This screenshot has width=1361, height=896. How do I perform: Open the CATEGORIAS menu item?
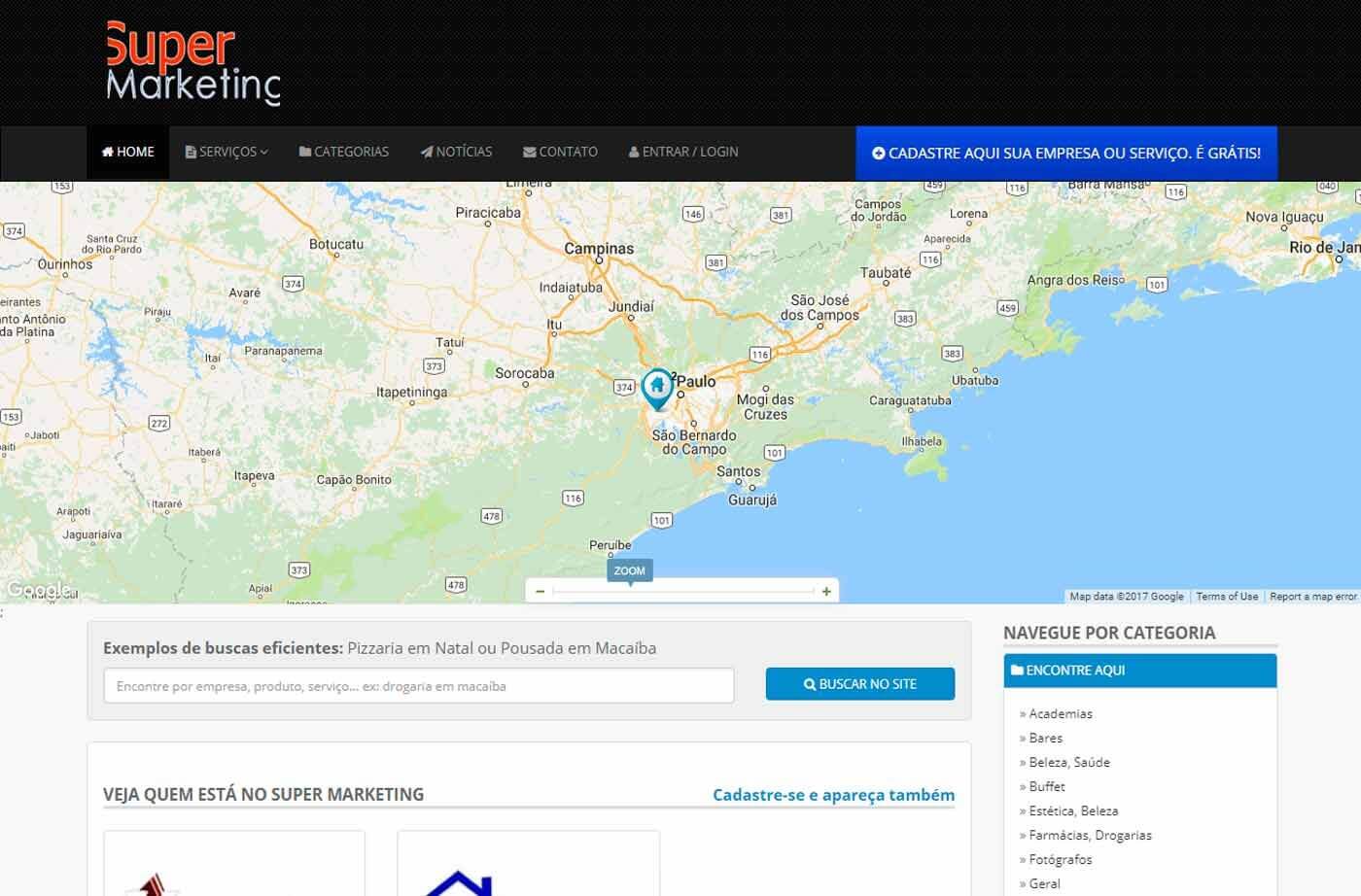coord(344,152)
